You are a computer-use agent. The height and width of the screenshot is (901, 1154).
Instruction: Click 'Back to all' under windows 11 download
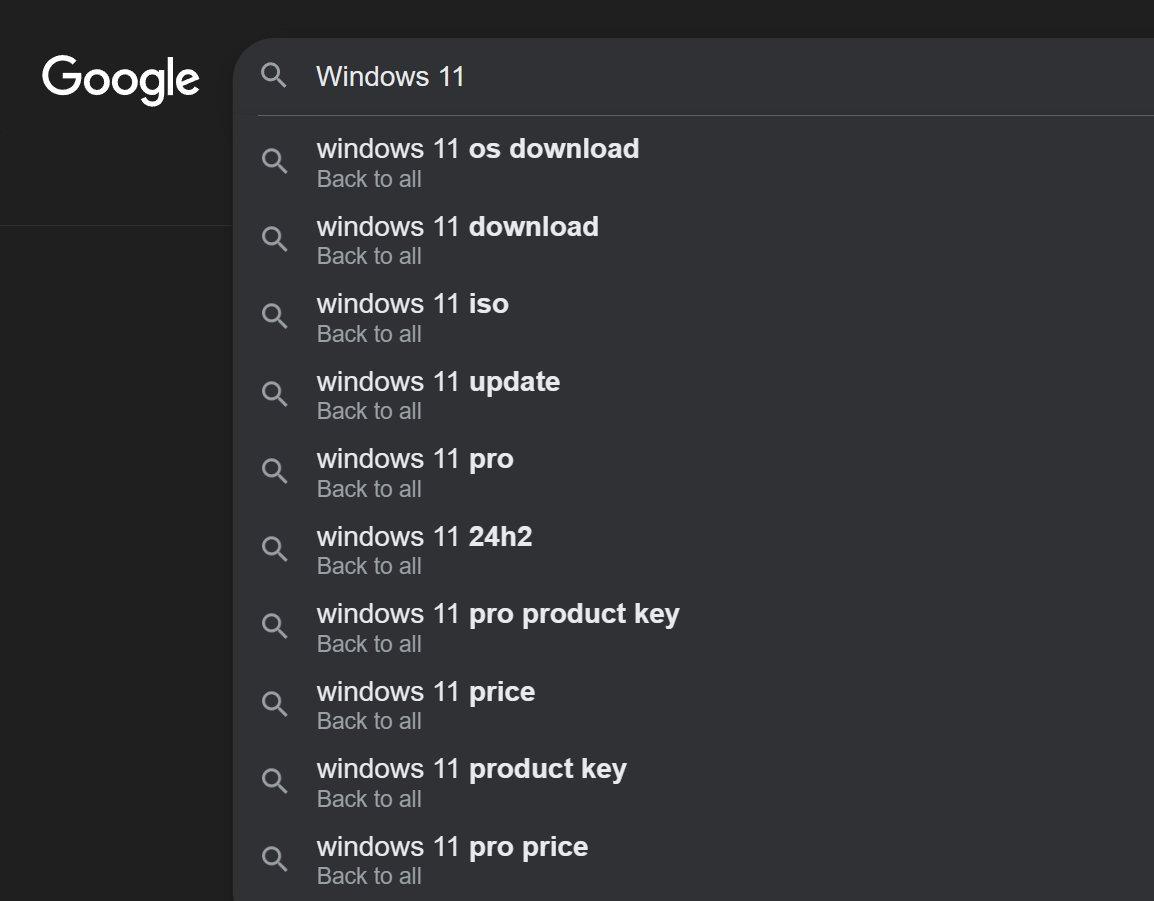[369, 256]
